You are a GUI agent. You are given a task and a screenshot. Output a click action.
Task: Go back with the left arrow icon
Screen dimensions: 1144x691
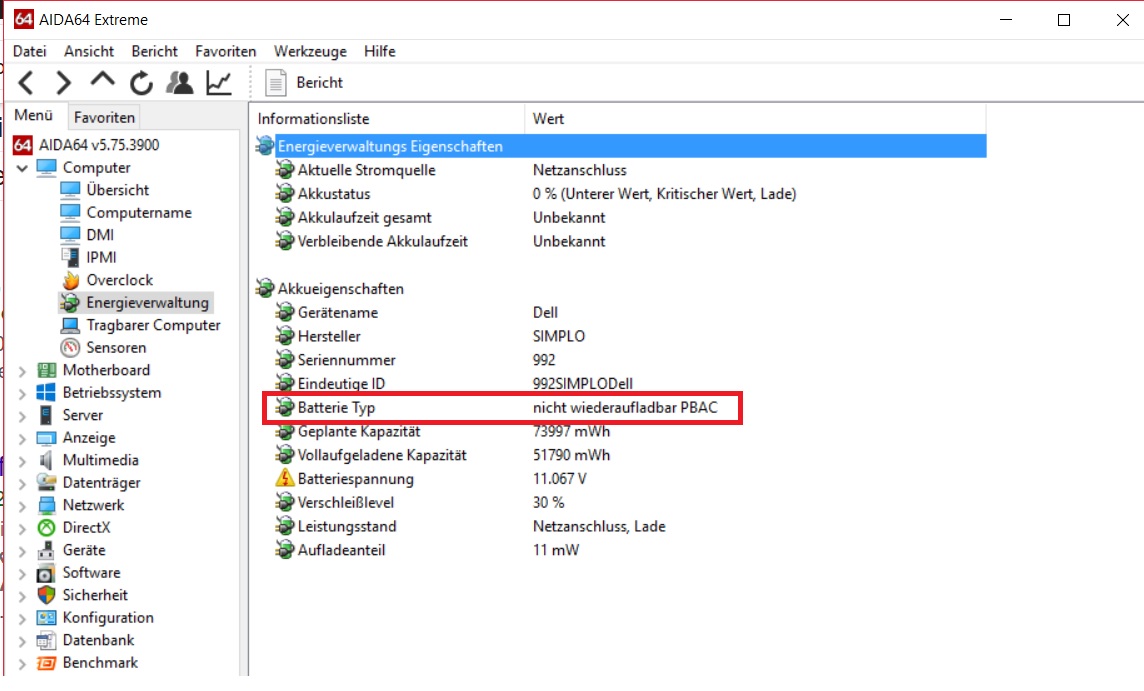(26, 82)
